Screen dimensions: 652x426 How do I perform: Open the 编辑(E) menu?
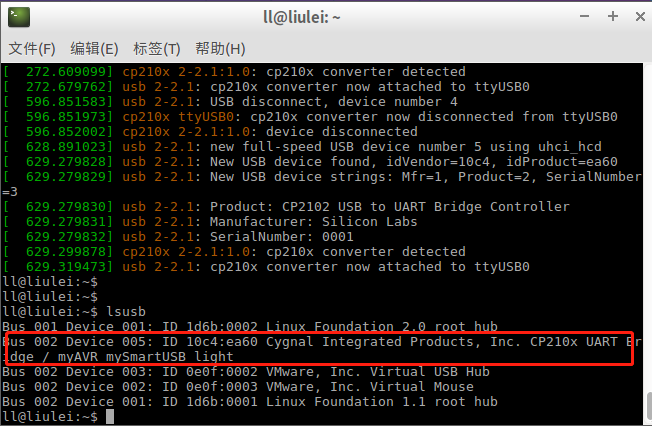point(94,49)
